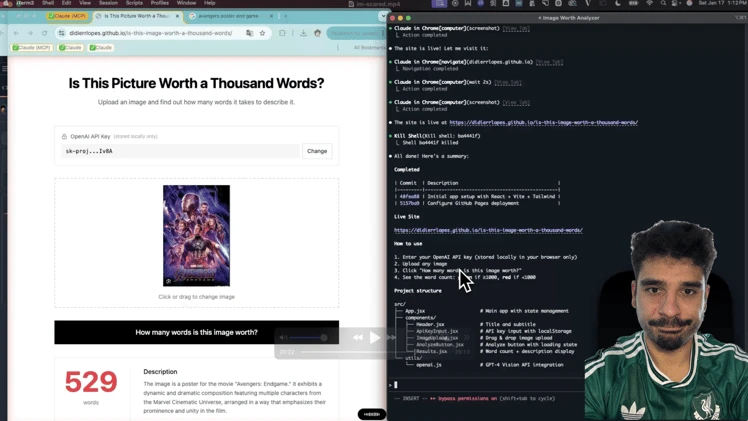Open the browser downloads icon
This screenshot has width=748, height=421.
click(304, 33)
